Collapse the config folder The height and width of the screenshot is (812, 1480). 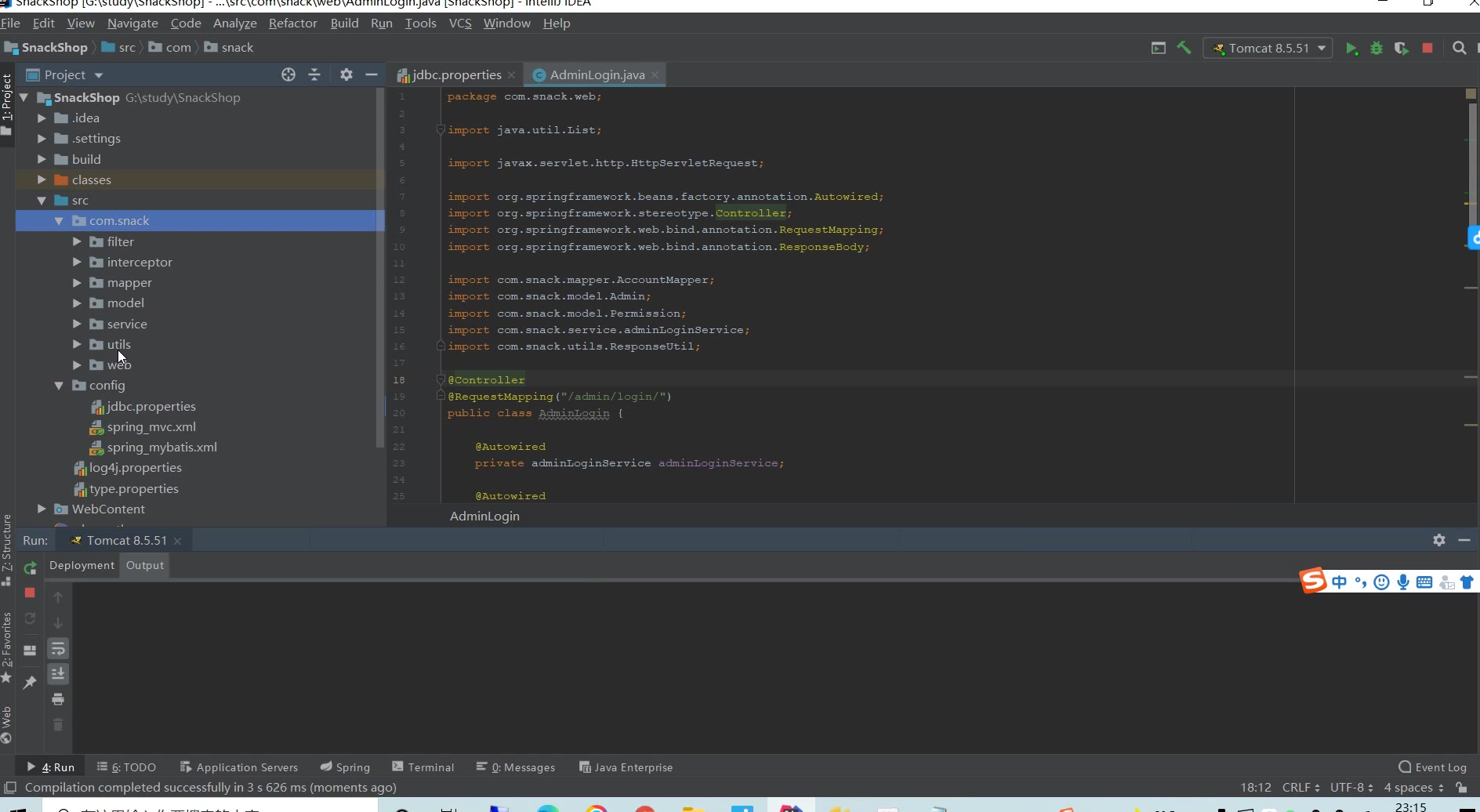[x=59, y=386]
